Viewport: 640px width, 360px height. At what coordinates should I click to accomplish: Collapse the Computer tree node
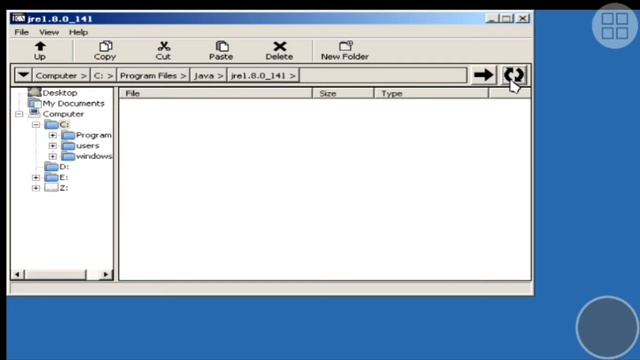point(19,114)
